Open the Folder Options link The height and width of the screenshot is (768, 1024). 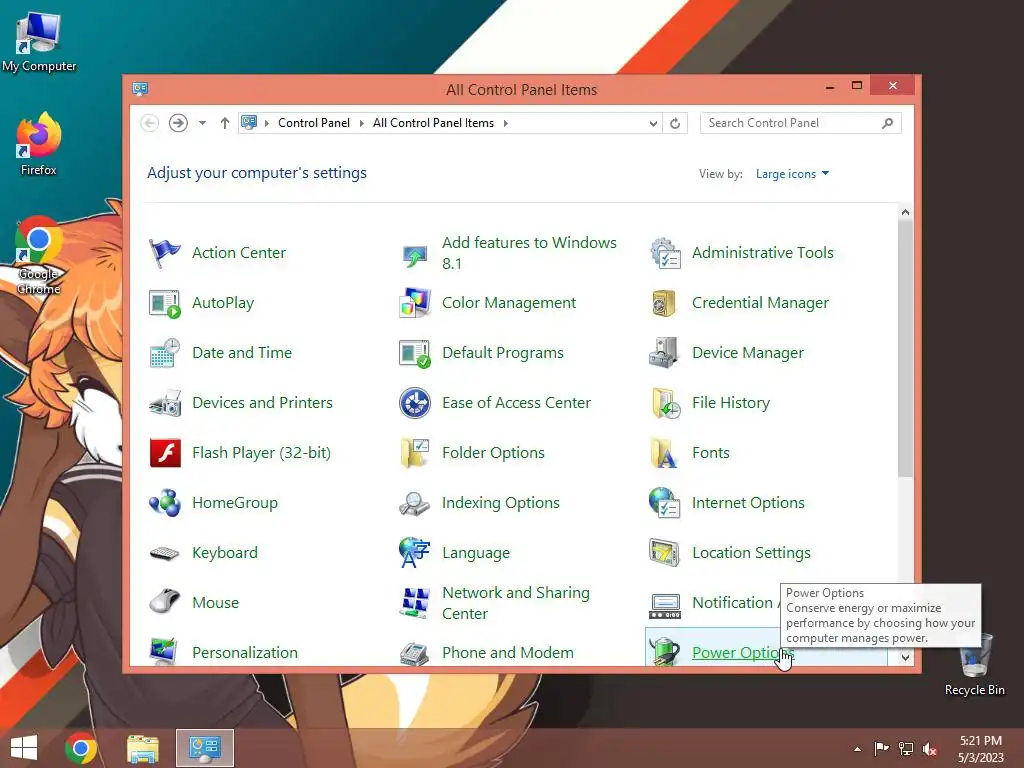[x=493, y=453]
